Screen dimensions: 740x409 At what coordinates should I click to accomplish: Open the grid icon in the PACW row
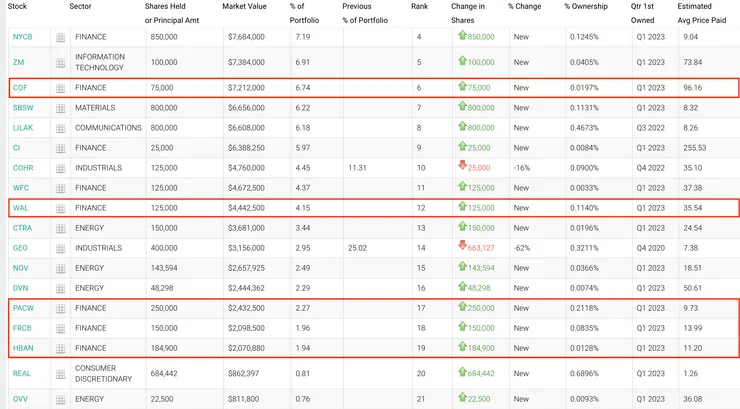60,308
